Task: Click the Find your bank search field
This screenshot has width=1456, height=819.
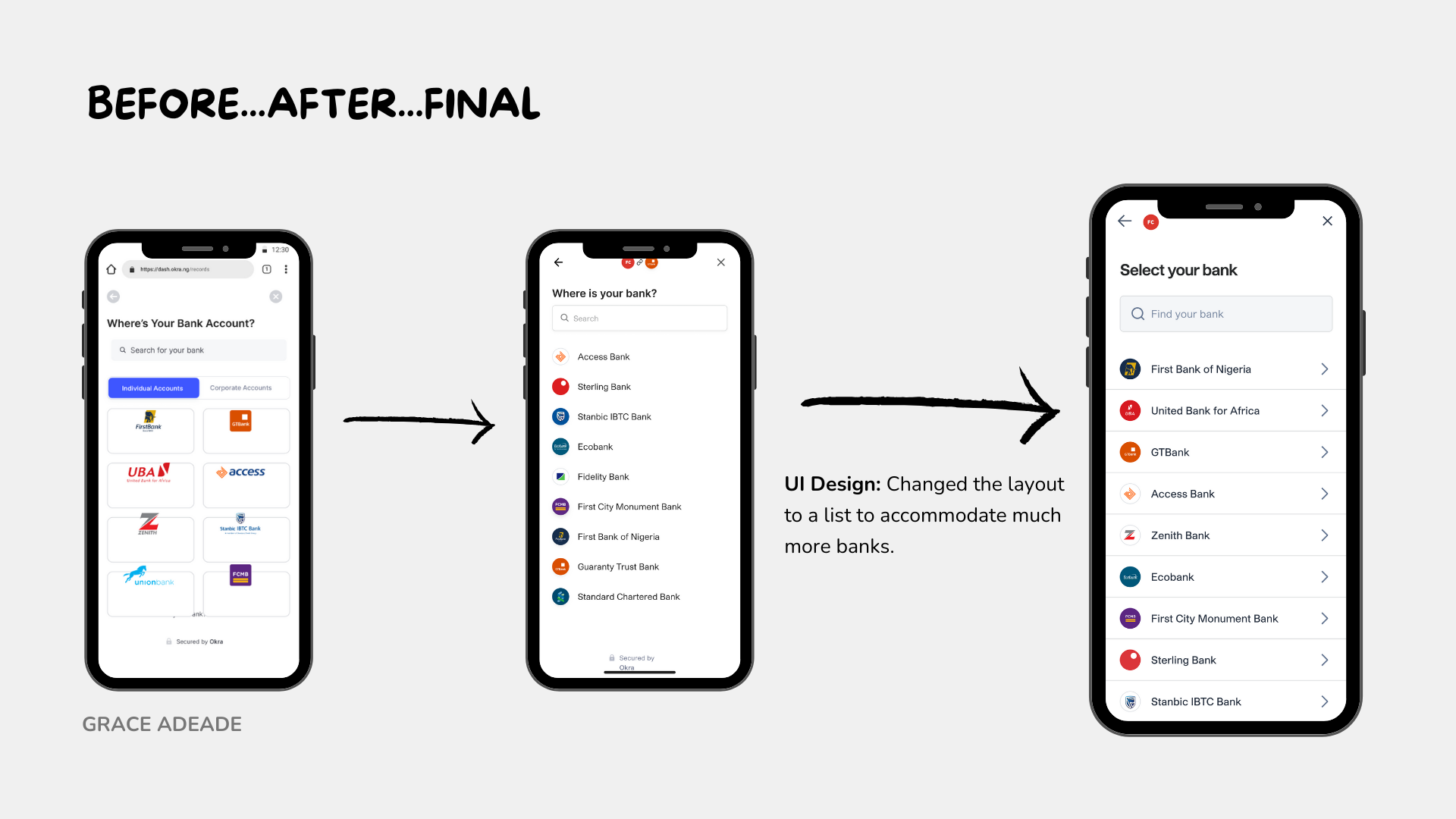Action: click(1225, 313)
